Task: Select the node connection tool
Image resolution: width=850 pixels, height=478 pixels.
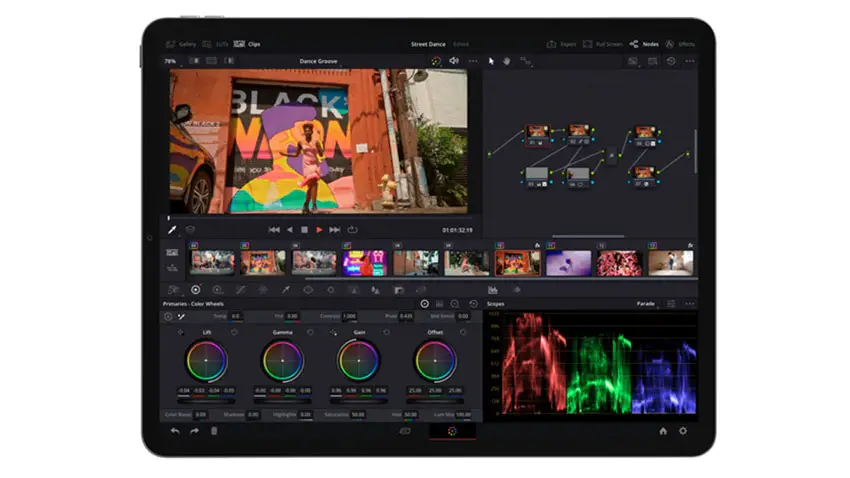Action: (525, 61)
